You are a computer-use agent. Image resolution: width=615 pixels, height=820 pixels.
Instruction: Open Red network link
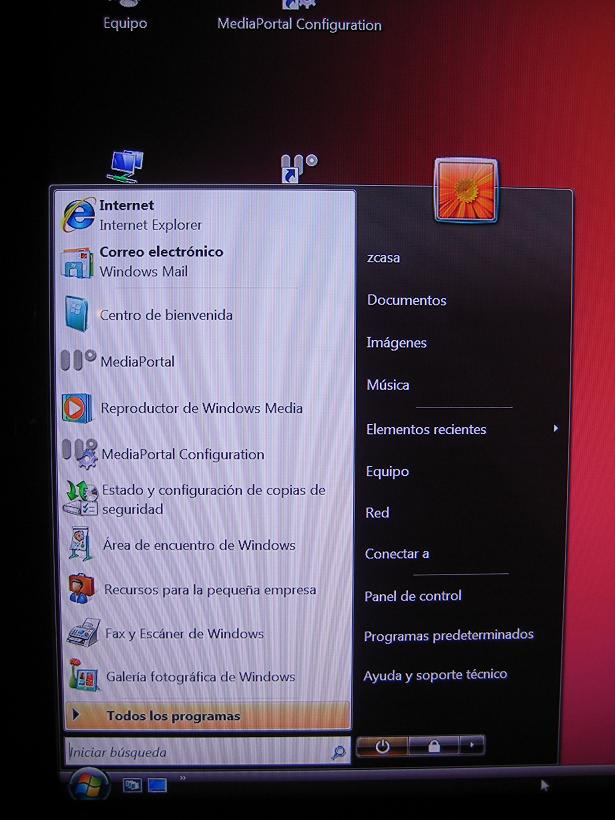click(377, 512)
